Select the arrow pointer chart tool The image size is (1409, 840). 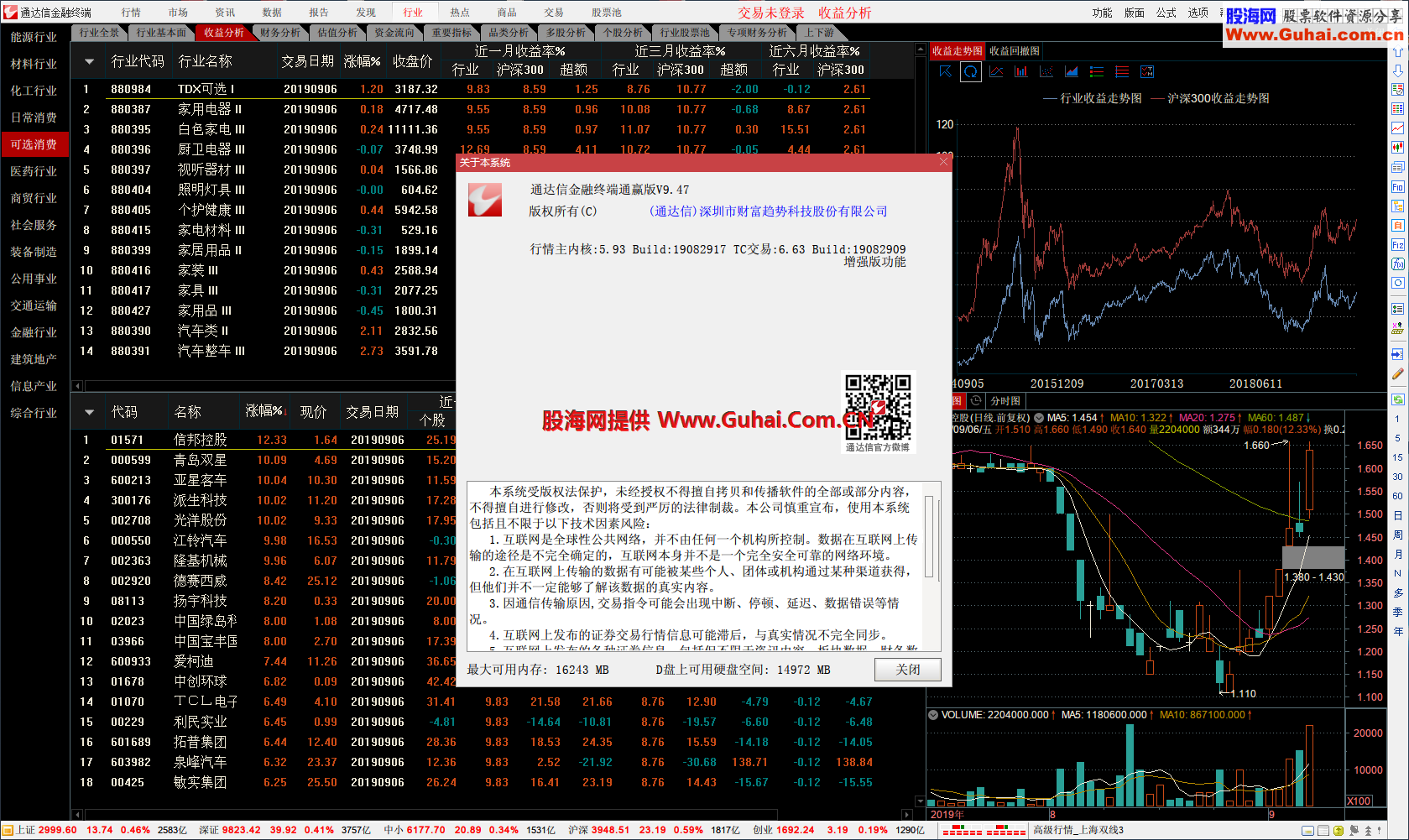(945, 71)
